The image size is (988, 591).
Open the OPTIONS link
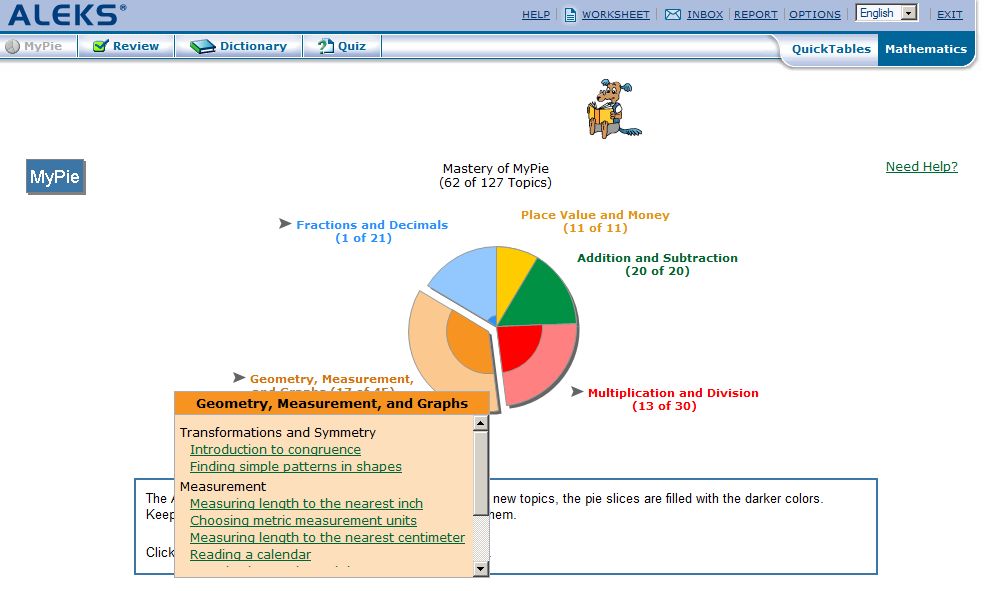[815, 14]
